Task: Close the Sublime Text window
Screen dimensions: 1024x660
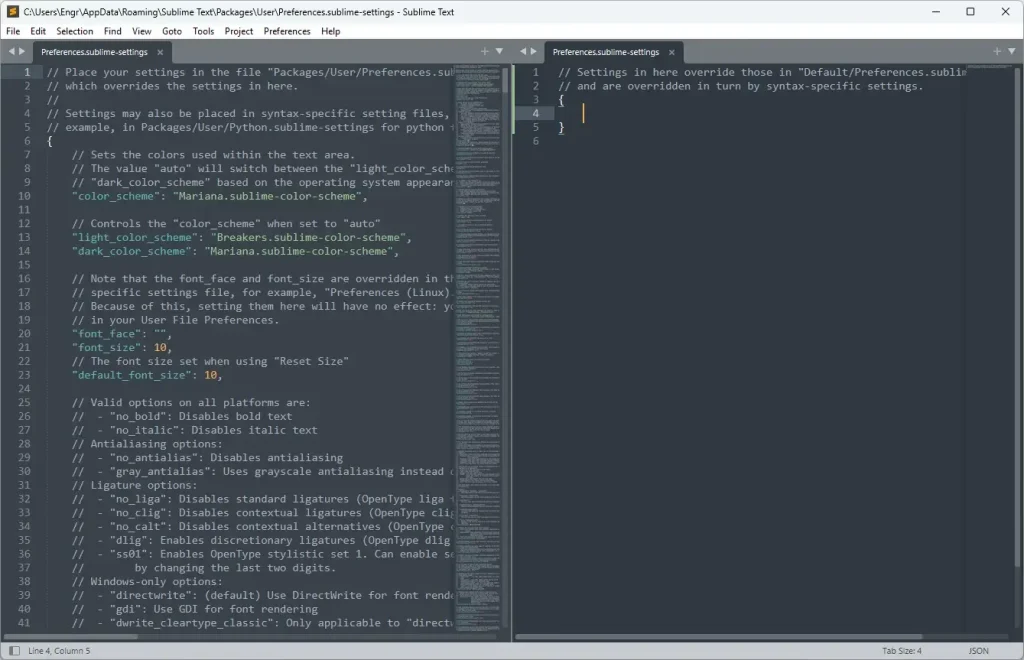Action: click(x=1006, y=11)
